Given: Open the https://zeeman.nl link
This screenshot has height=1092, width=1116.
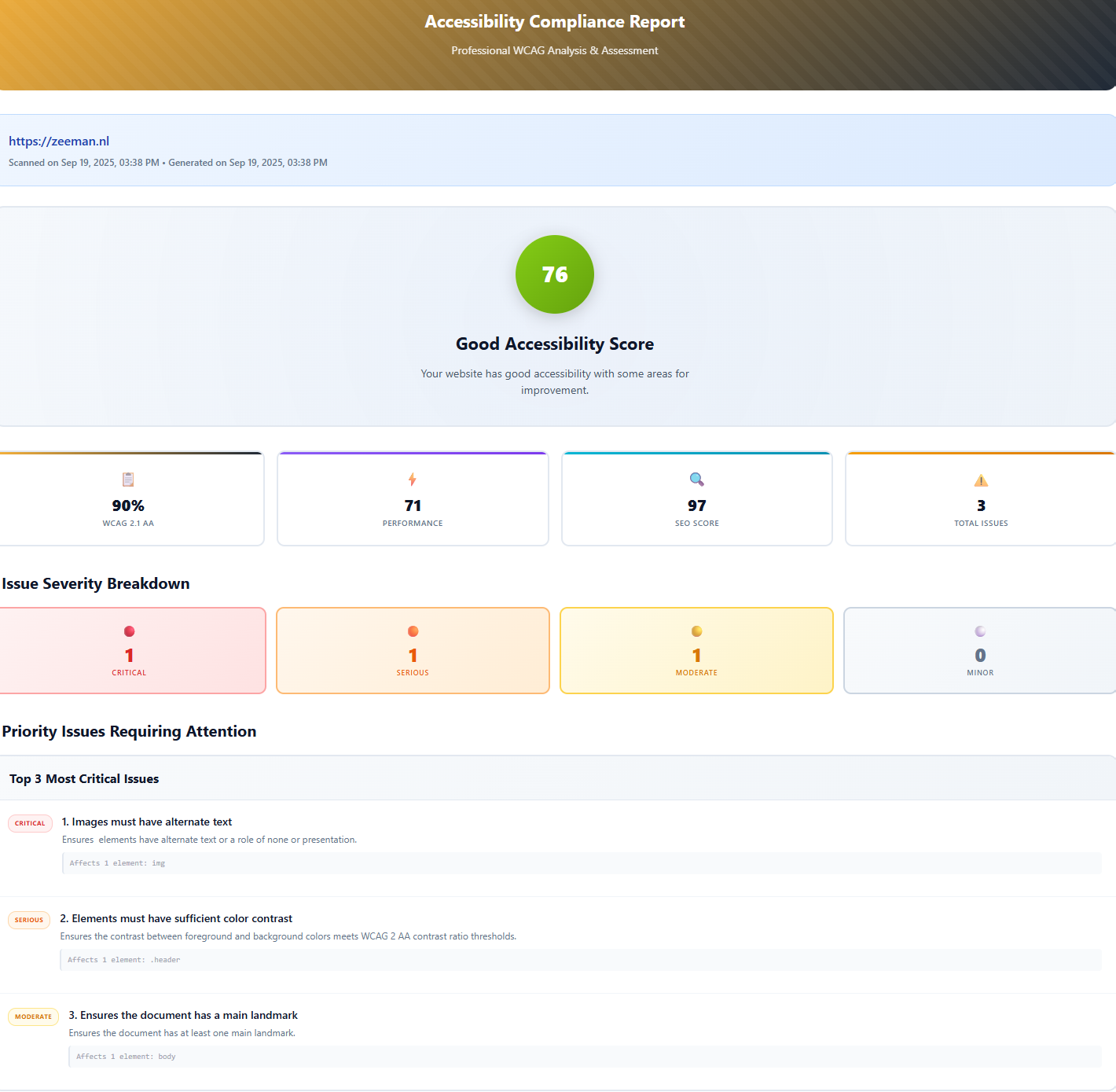Looking at the screenshot, I should coord(59,142).
